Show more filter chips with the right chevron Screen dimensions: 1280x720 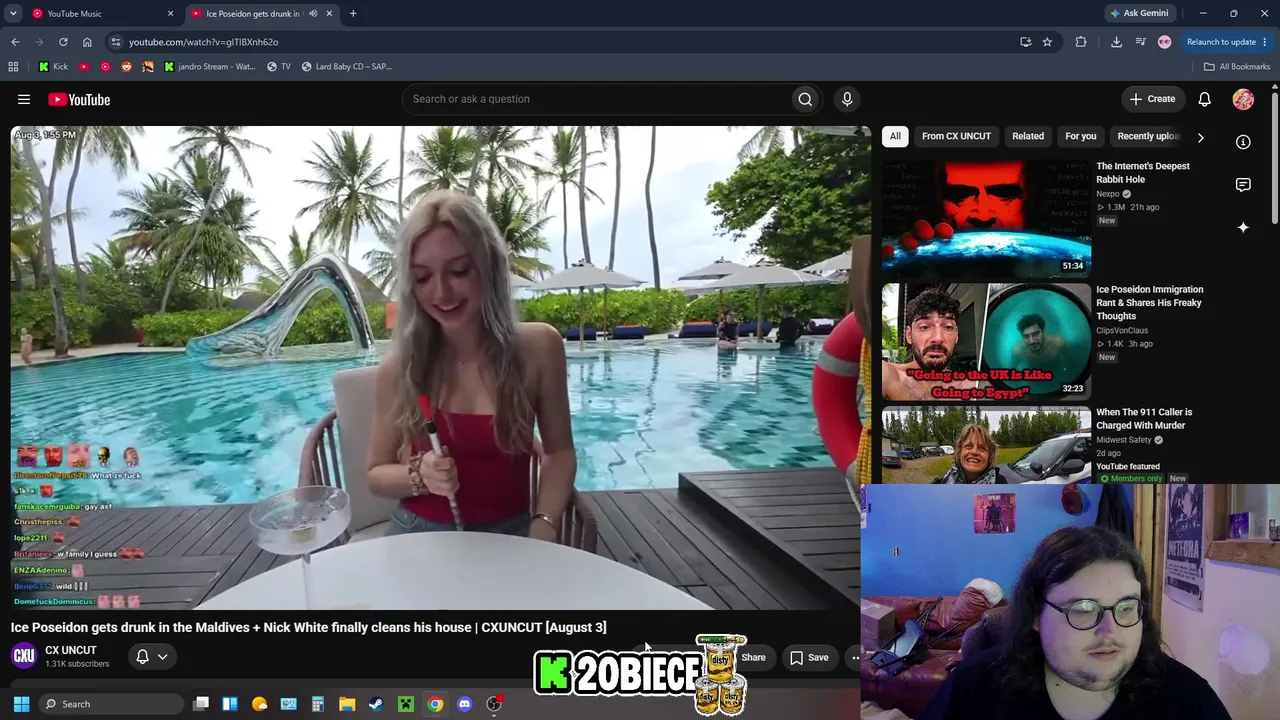coord(1200,137)
